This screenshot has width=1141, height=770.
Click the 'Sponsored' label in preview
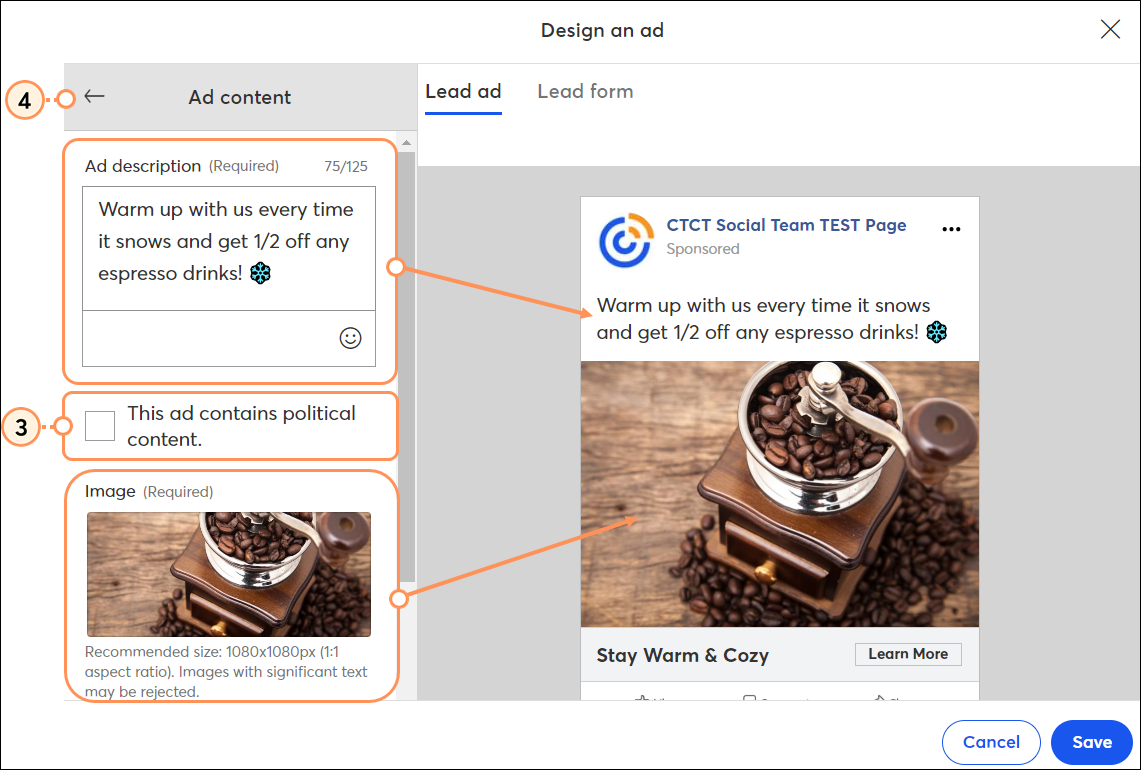pyautogui.click(x=702, y=249)
